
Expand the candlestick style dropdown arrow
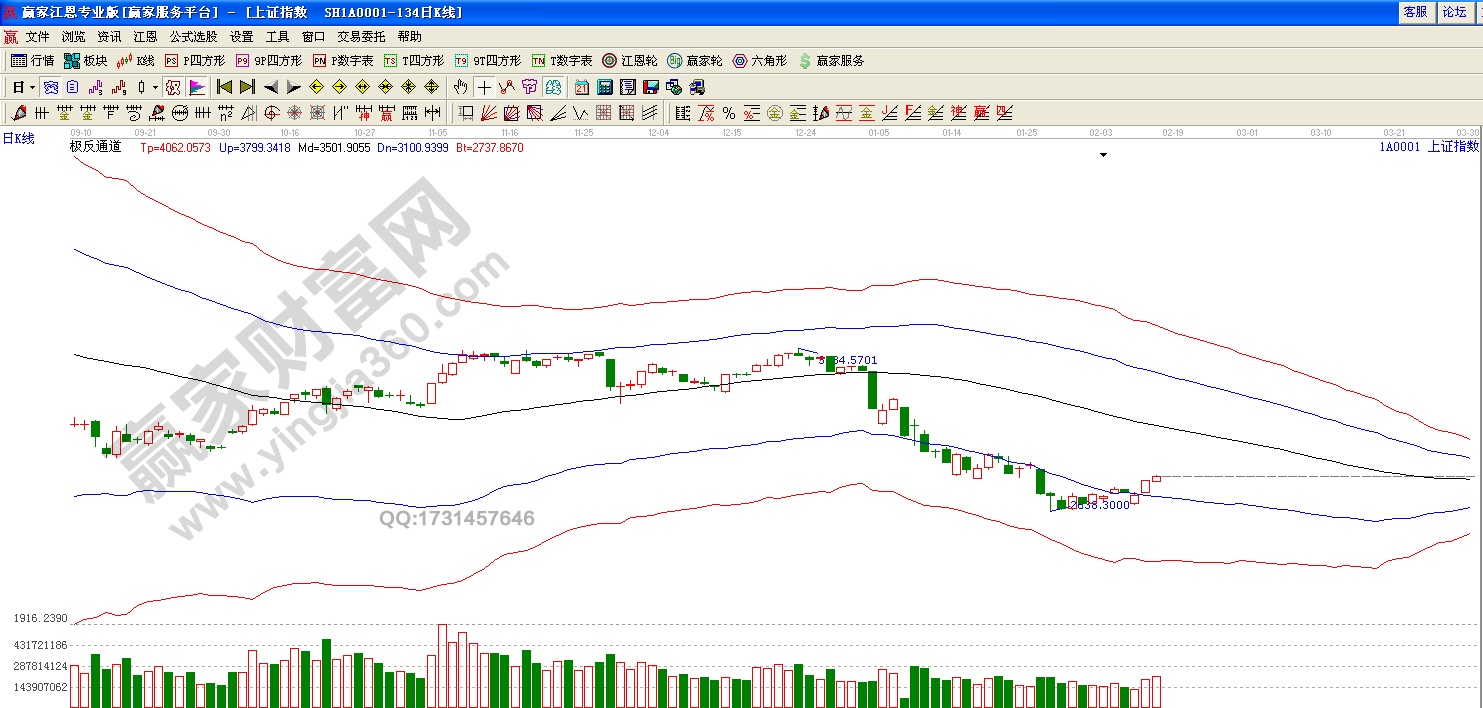pyautogui.click(x=155, y=87)
